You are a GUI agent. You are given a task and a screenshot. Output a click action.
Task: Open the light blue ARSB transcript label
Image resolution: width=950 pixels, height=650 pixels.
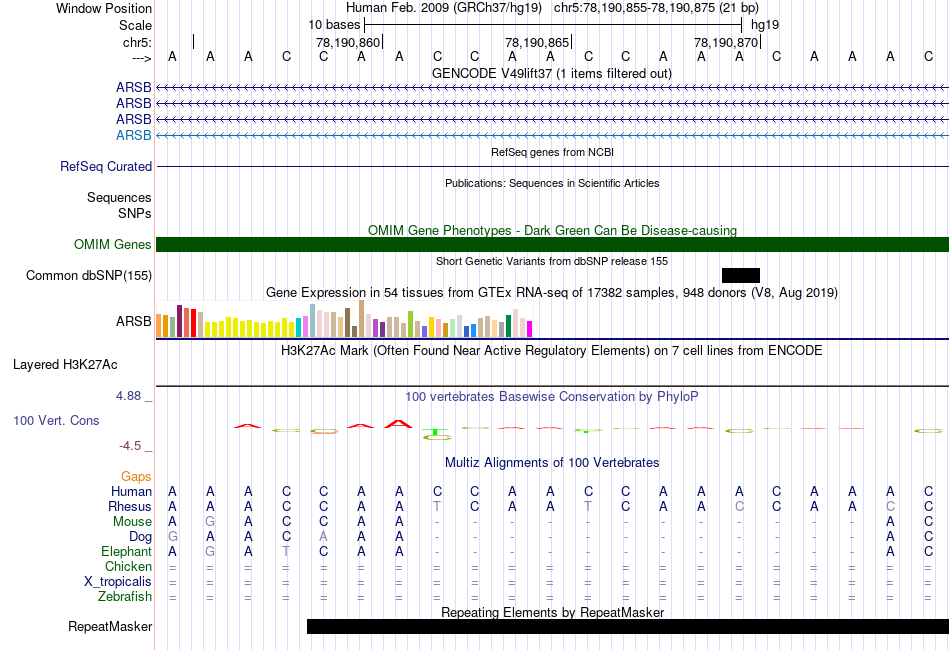point(133,135)
